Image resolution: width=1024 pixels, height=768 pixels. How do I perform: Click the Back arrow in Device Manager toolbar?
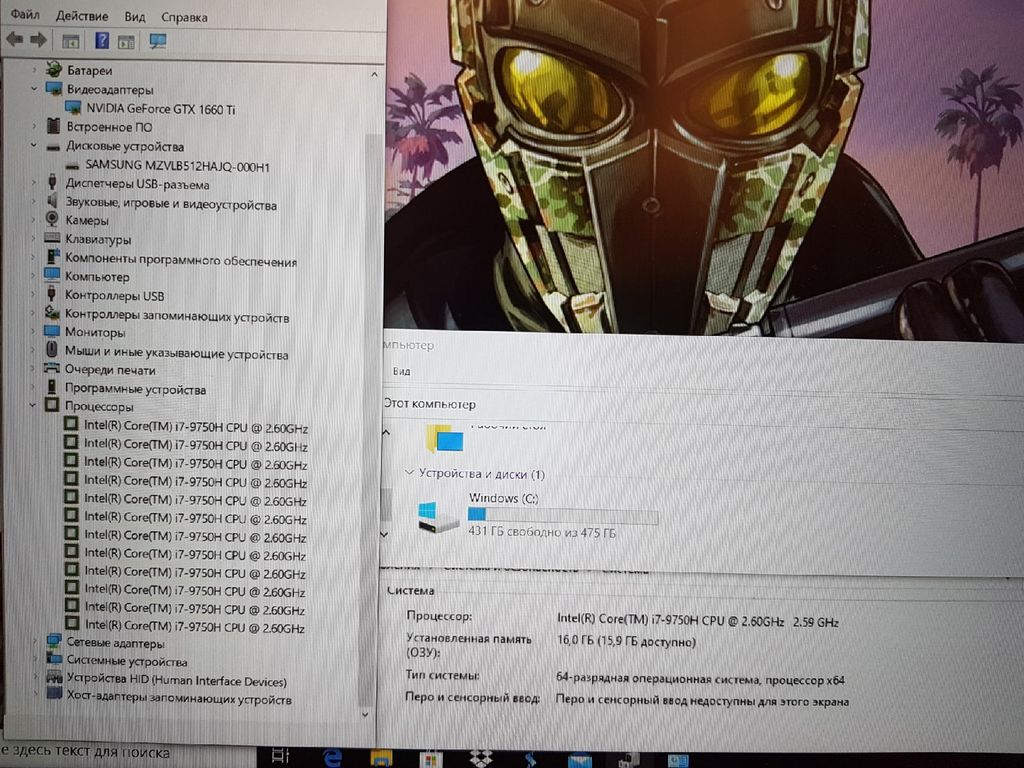coord(14,40)
